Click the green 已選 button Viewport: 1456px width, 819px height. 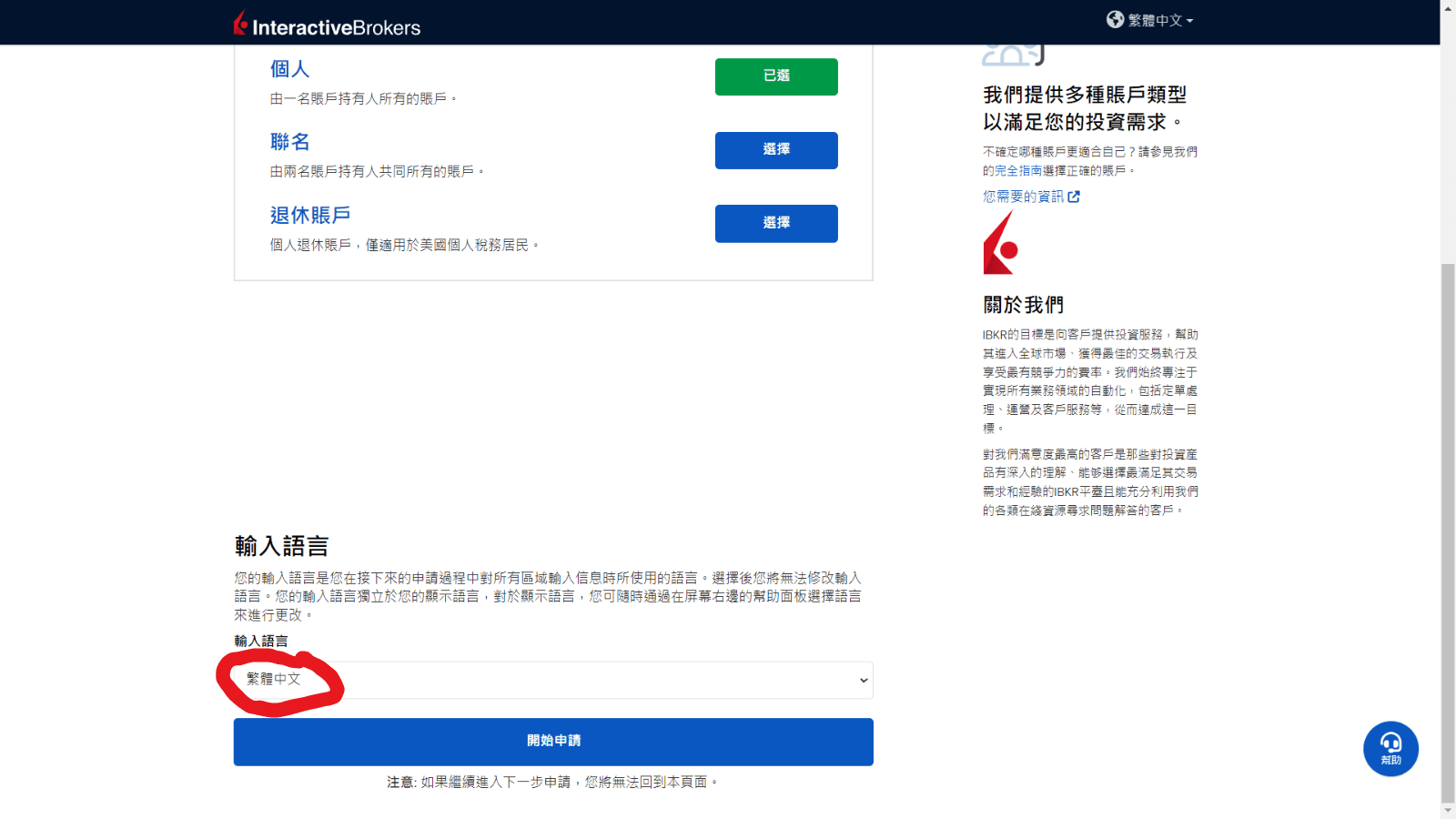[x=776, y=76]
